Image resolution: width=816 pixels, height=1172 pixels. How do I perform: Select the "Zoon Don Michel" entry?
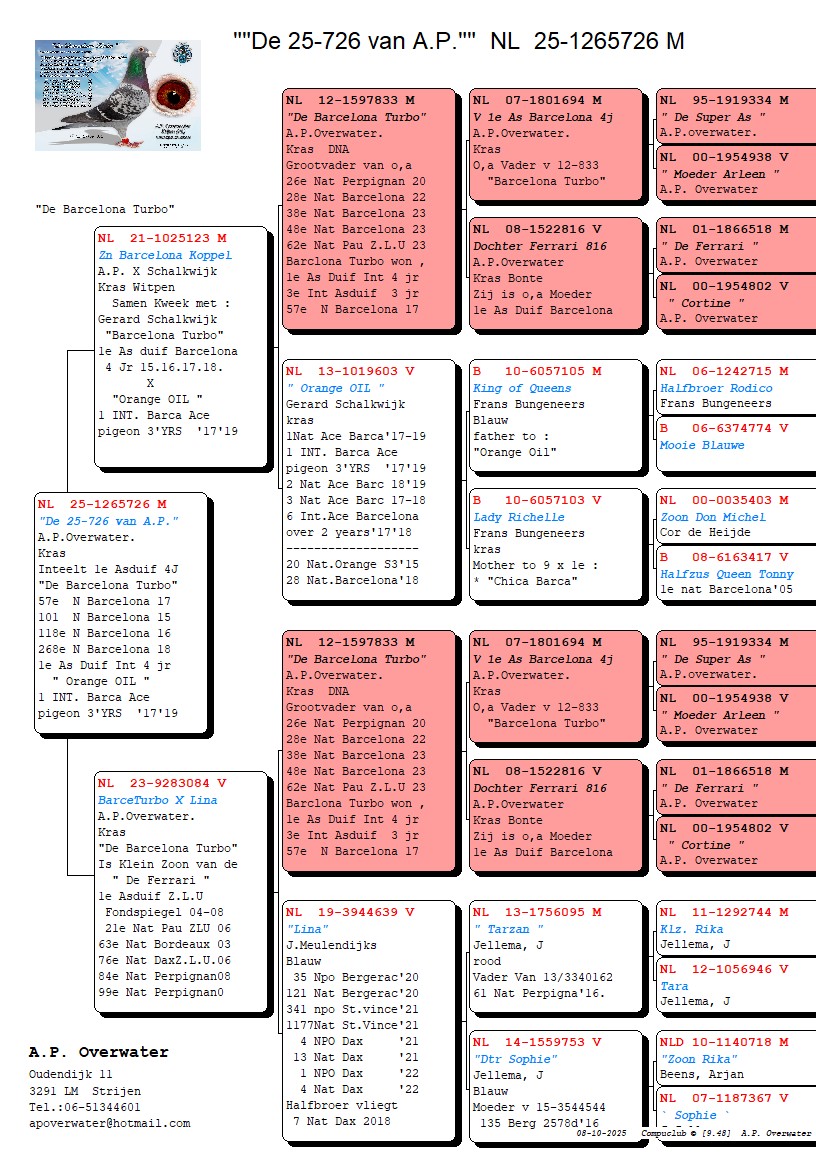[x=713, y=517]
